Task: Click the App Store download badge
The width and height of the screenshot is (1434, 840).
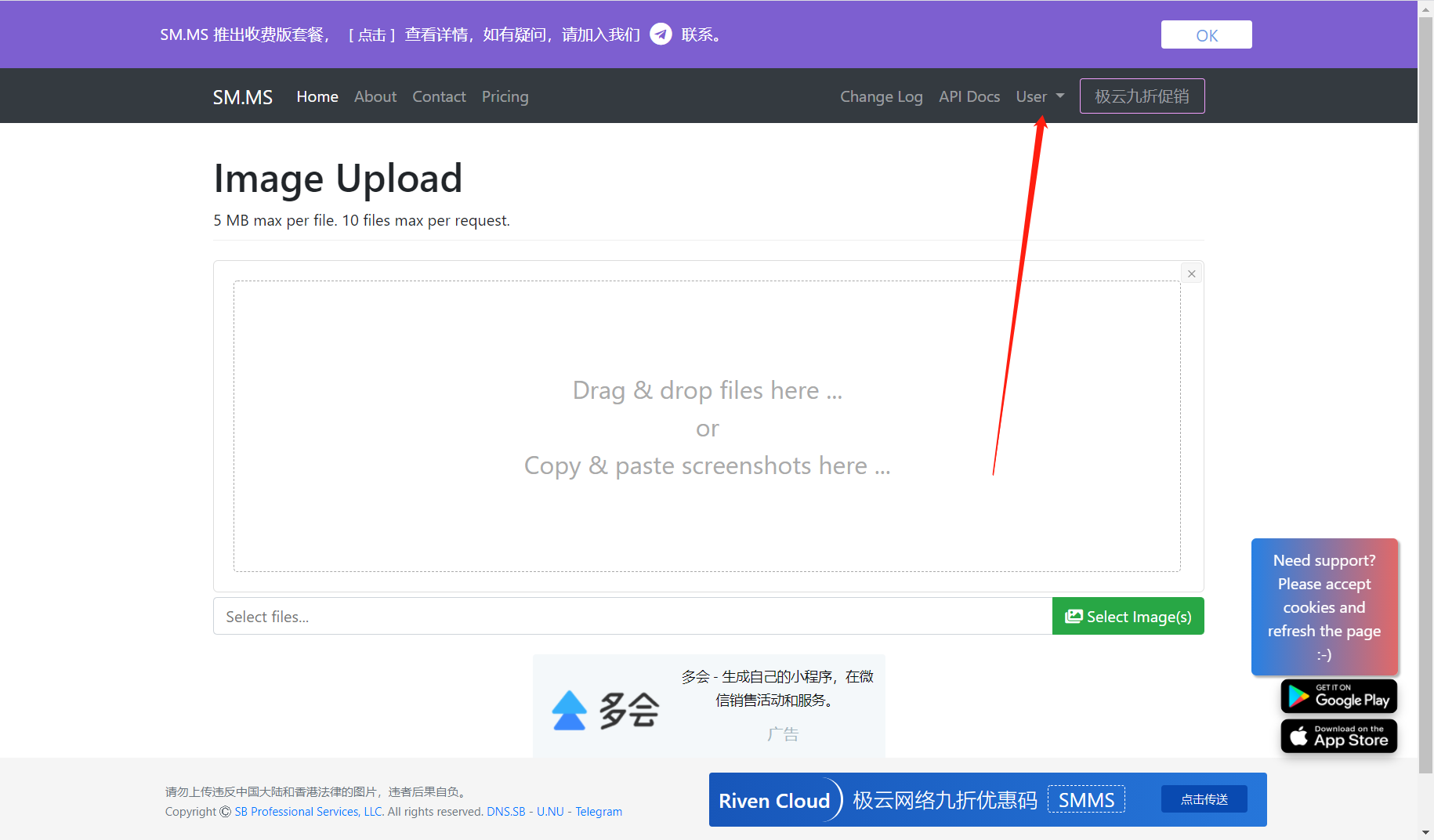Action: point(1338,736)
